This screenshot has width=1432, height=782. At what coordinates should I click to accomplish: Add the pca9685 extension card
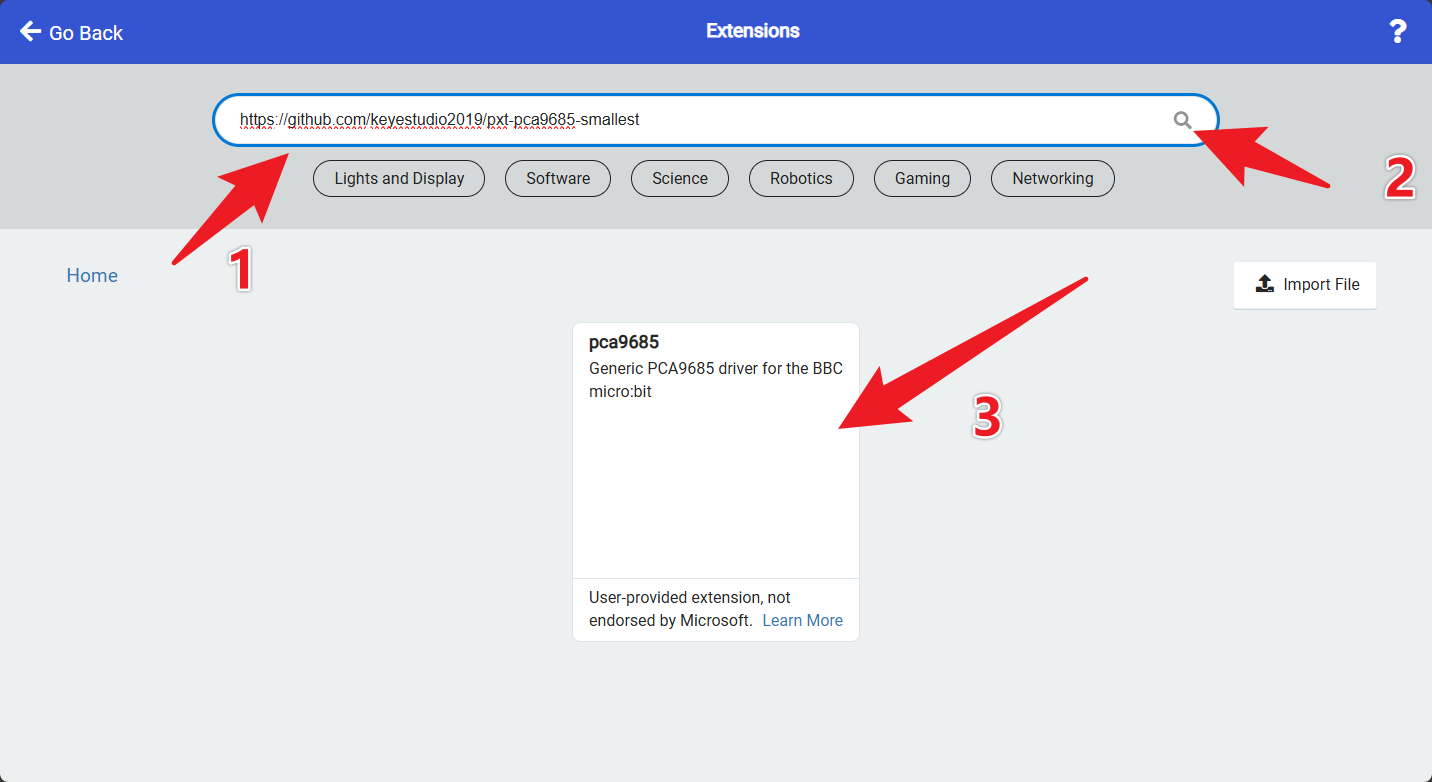point(716,481)
